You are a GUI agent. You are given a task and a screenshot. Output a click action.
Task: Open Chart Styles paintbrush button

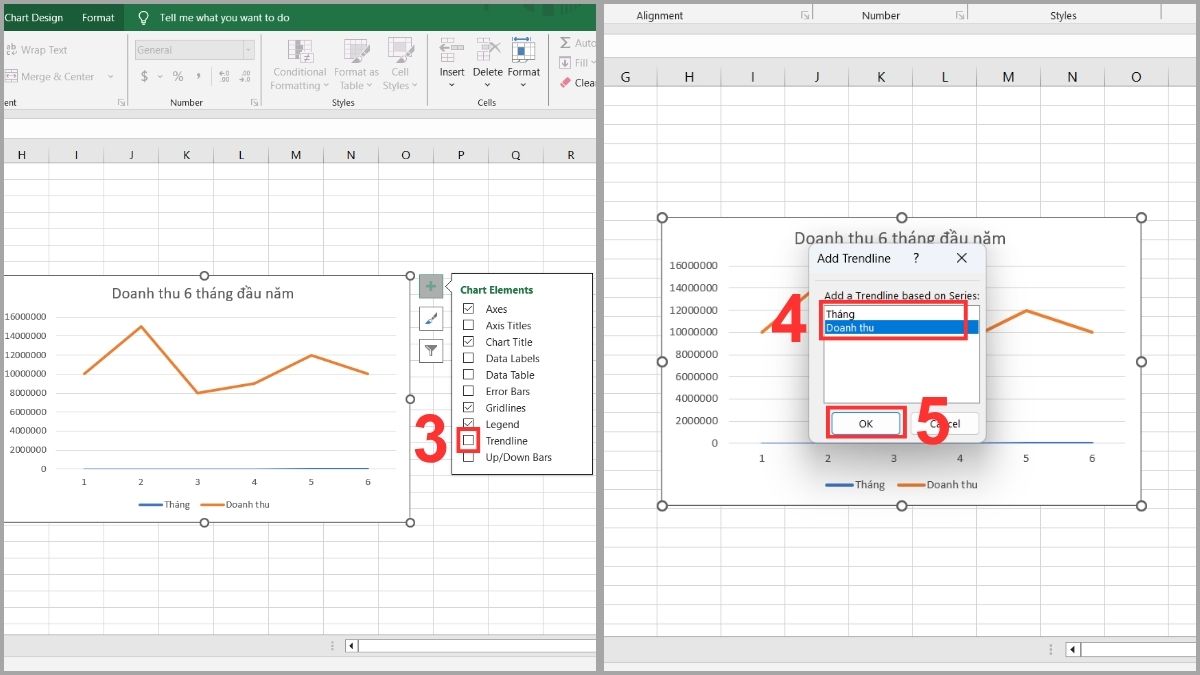coord(431,319)
